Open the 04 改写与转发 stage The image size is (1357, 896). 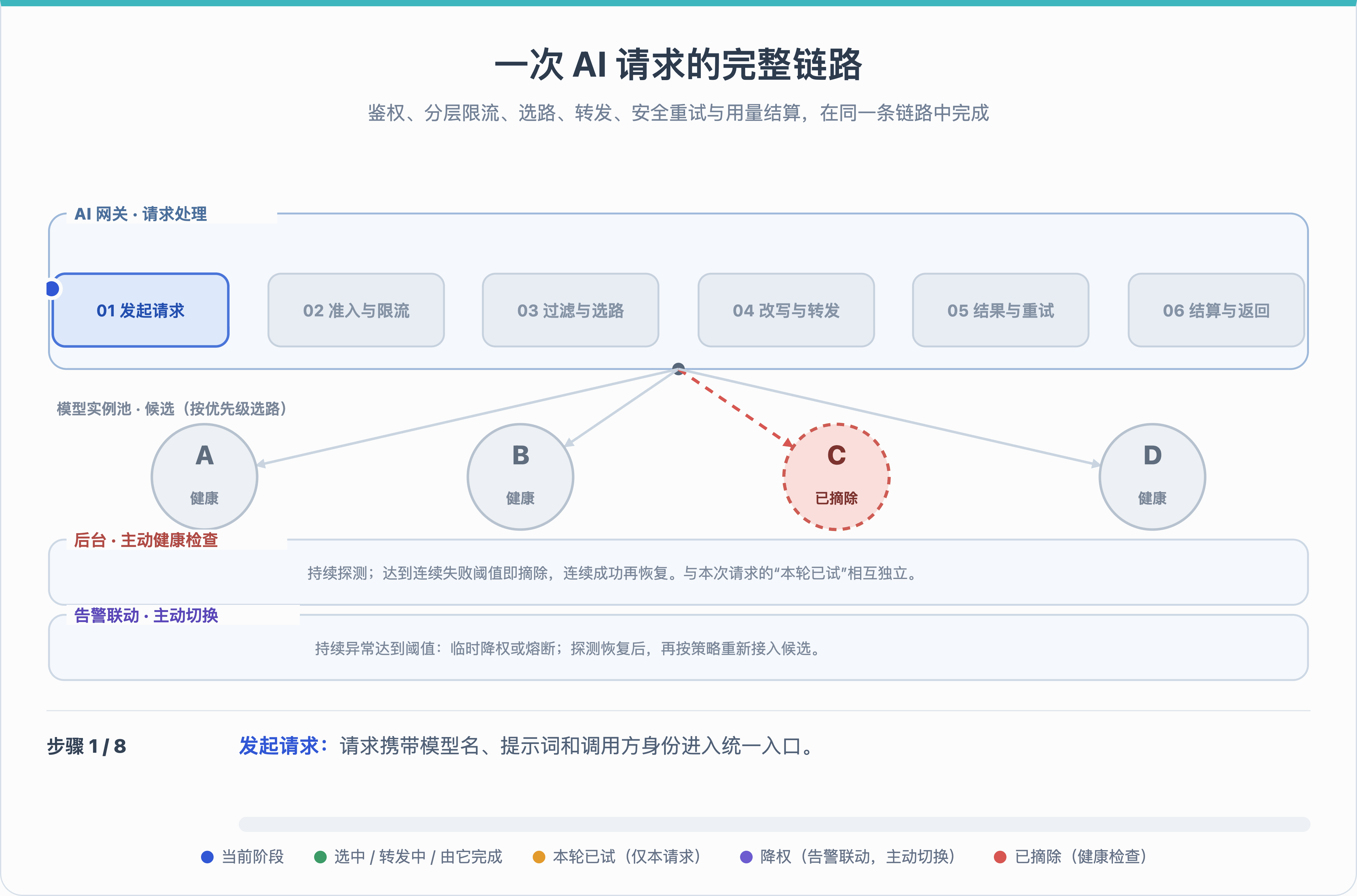tap(786, 310)
